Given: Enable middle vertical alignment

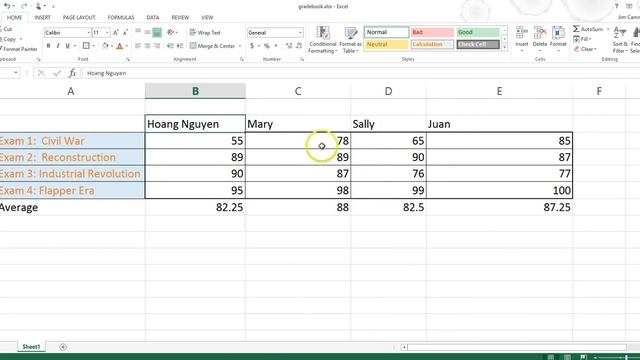Looking at the screenshot, I should pos(147,32).
